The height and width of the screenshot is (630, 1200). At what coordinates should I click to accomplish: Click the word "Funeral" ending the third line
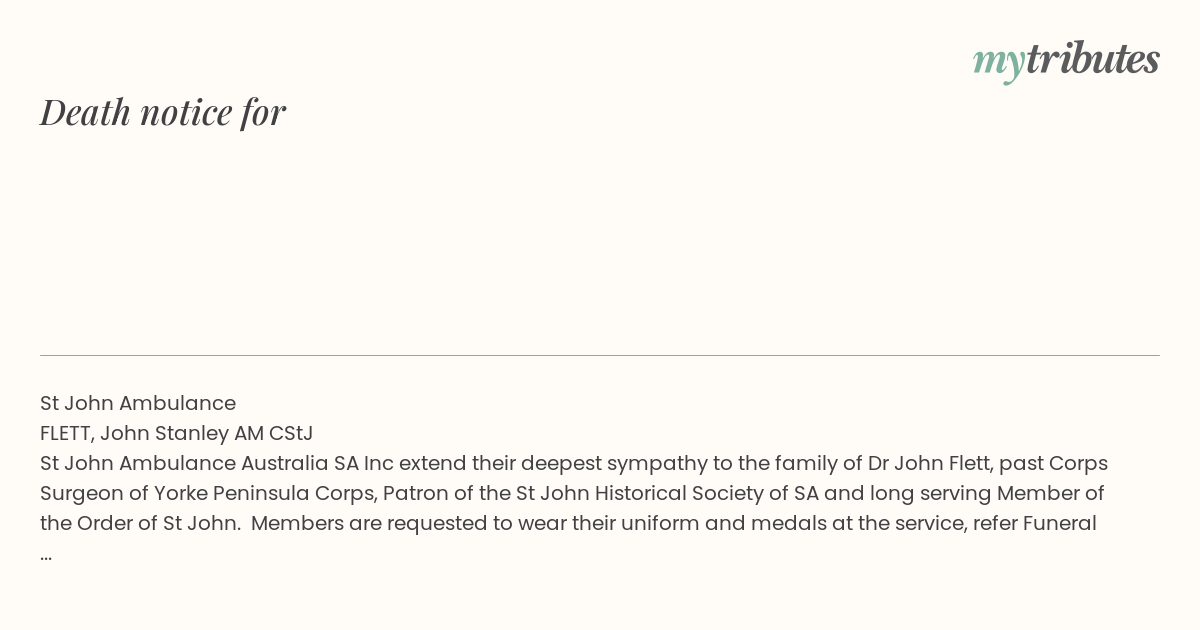coord(1060,523)
